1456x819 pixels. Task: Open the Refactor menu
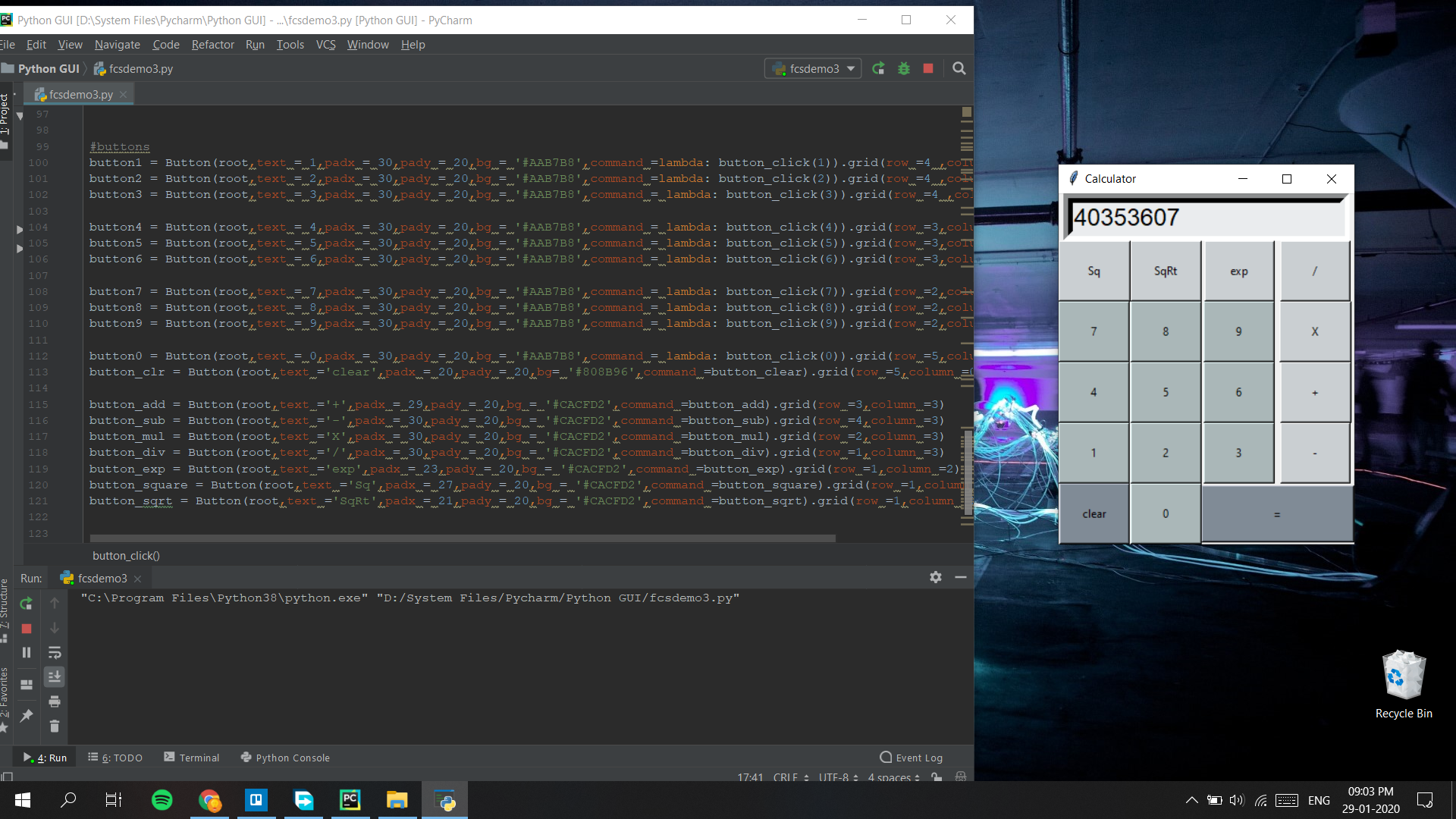pyautogui.click(x=212, y=45)
